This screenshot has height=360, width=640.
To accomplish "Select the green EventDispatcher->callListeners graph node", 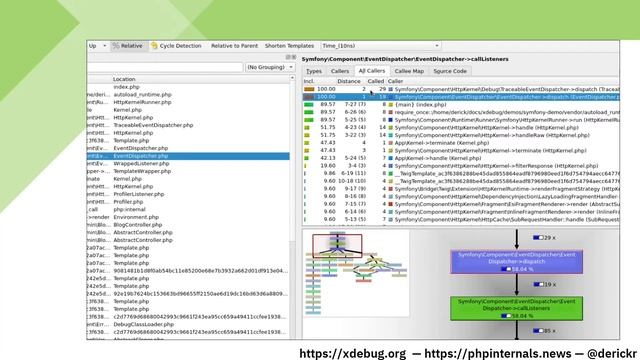I will pos(516,308).
